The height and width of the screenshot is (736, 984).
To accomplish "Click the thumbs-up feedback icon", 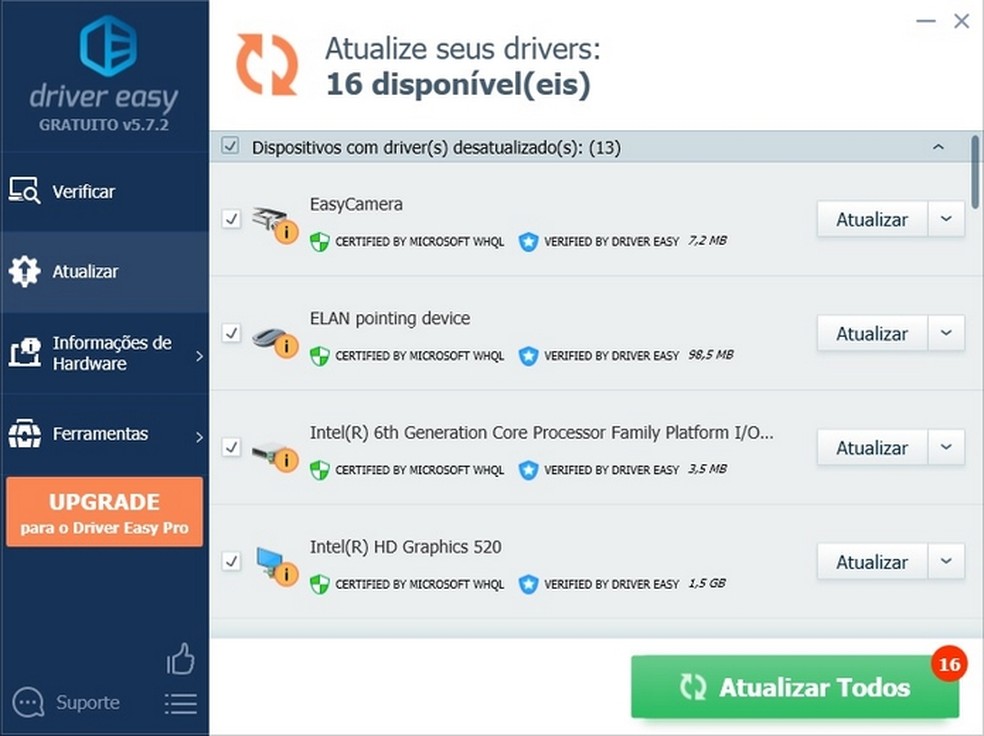I will coord(181,660).
